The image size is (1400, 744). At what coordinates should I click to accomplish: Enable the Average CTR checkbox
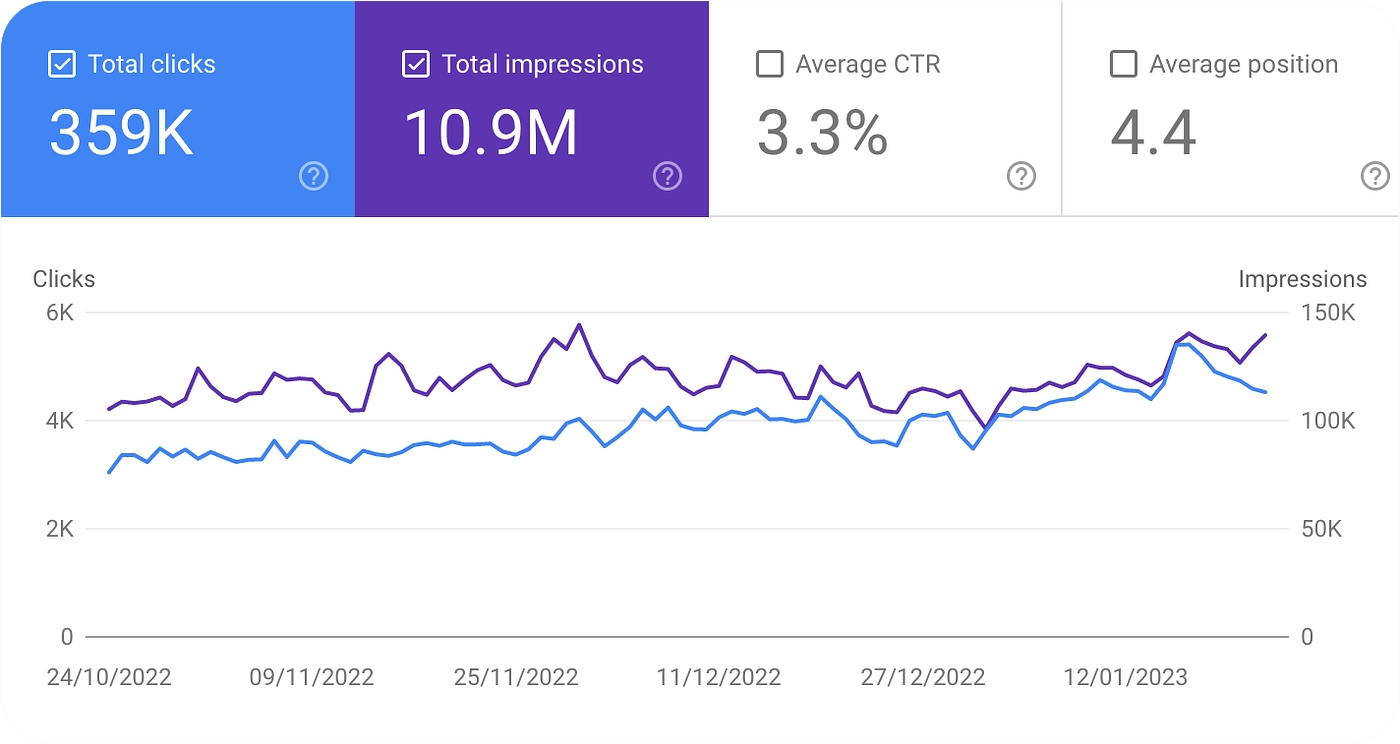click(x=769, y=65)
